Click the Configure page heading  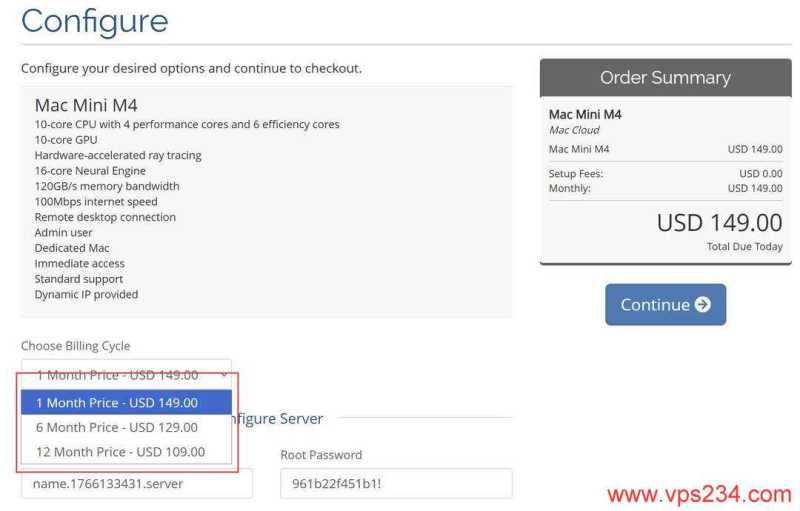click(95, 21)
